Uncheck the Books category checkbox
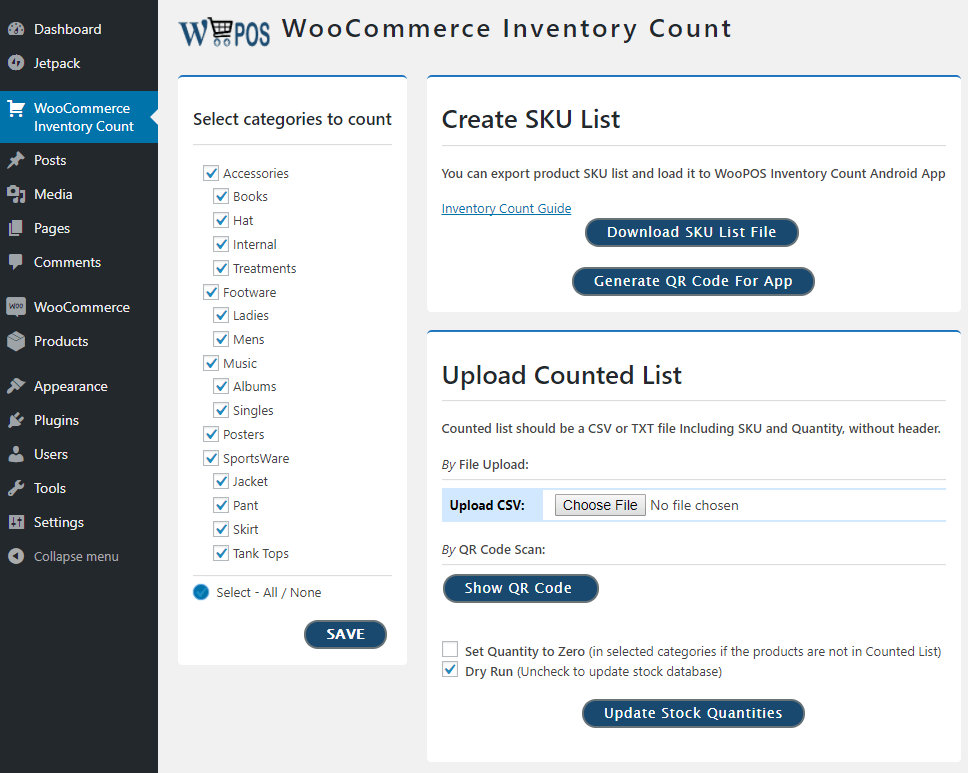The image size is (968, 773). 221,196
